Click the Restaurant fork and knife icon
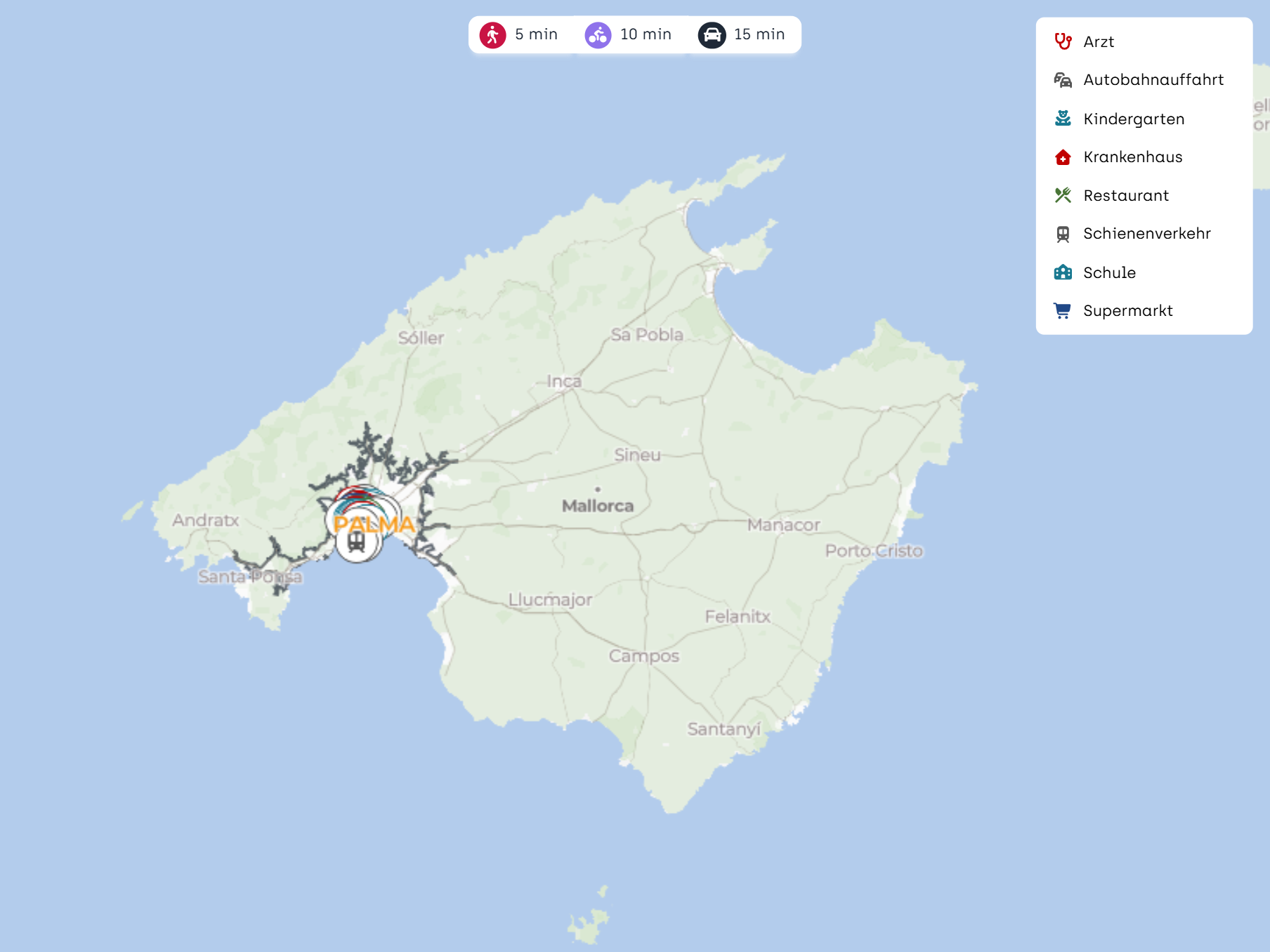 1063,195
